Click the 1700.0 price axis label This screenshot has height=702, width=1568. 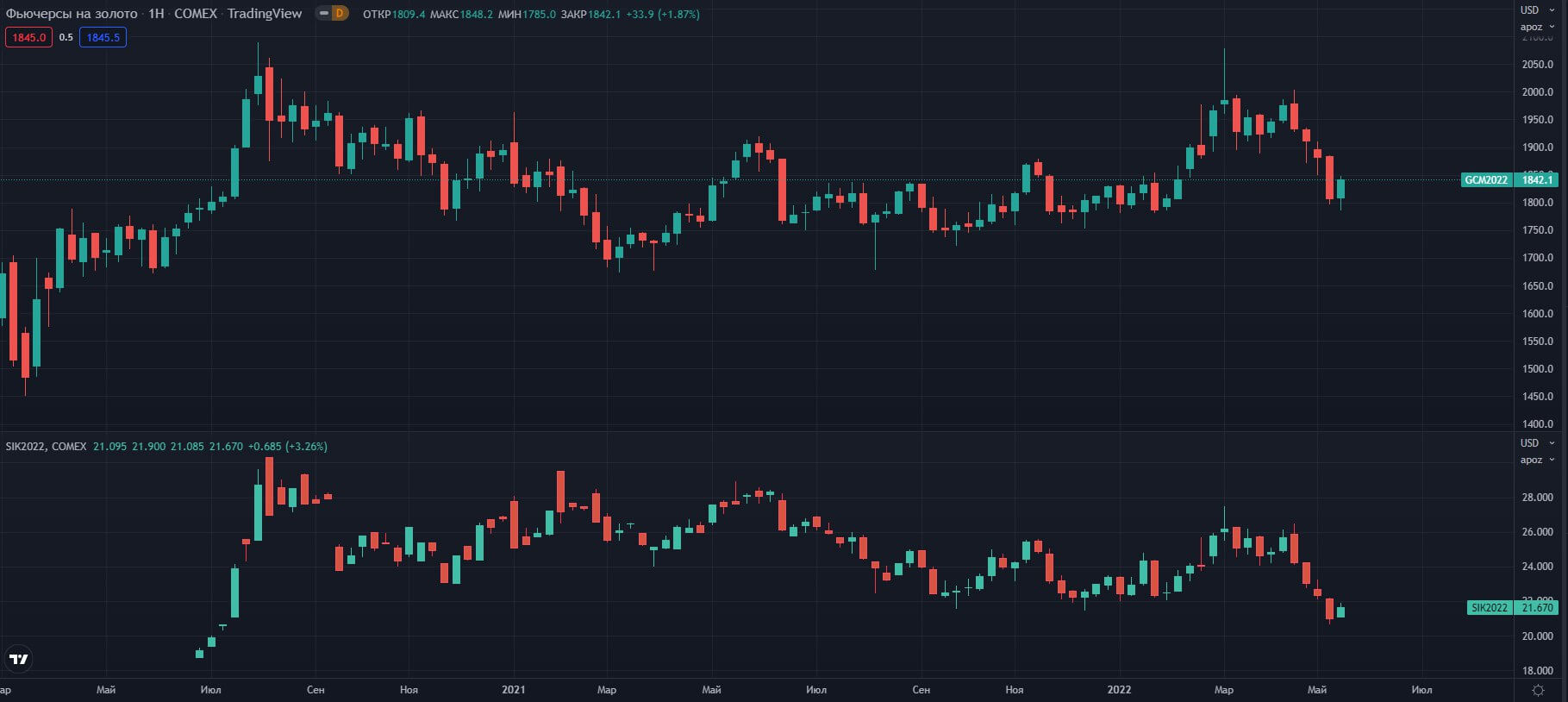[1538, 258]
